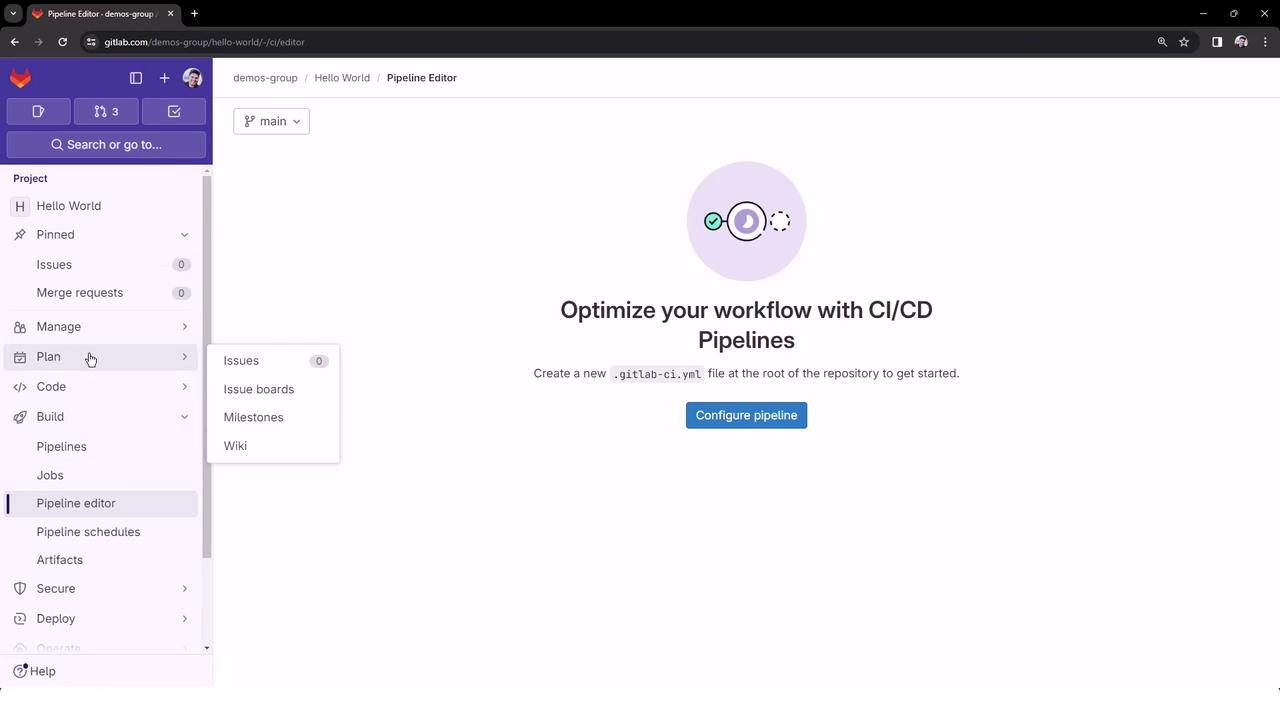Click the Manage section people icon

20,327
